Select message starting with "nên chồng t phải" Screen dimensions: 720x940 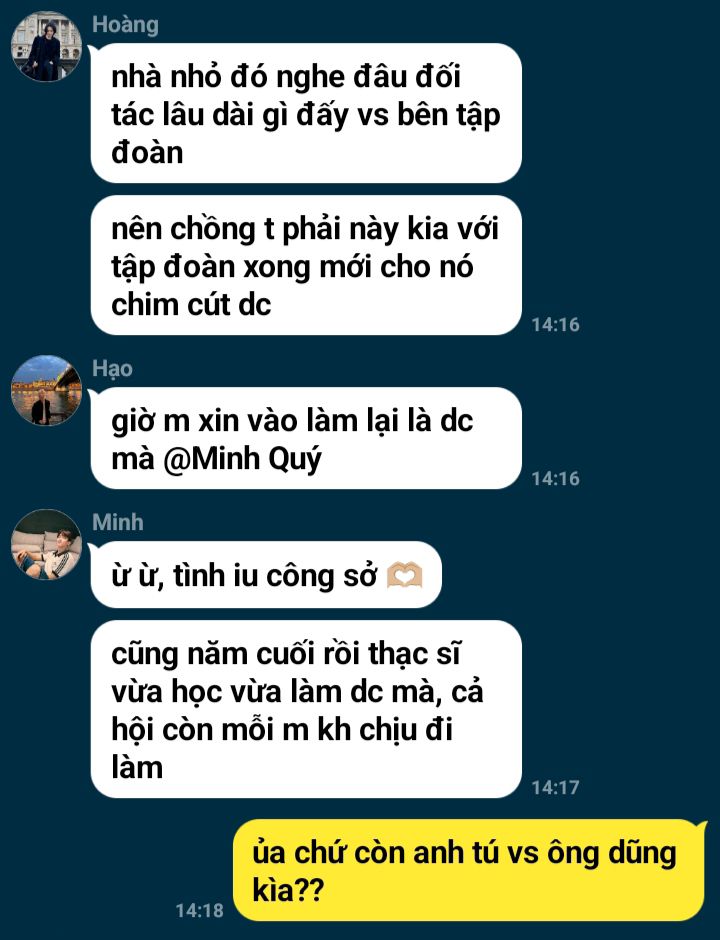point(306,265)
